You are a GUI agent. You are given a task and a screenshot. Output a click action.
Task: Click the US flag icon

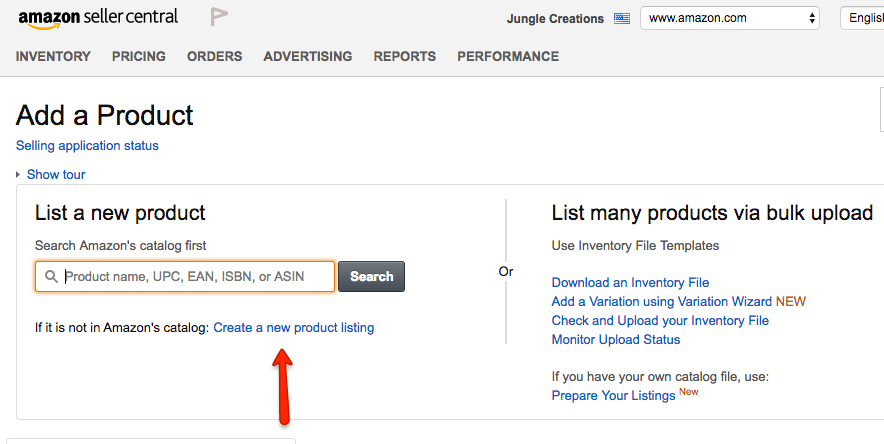[622, 19]
